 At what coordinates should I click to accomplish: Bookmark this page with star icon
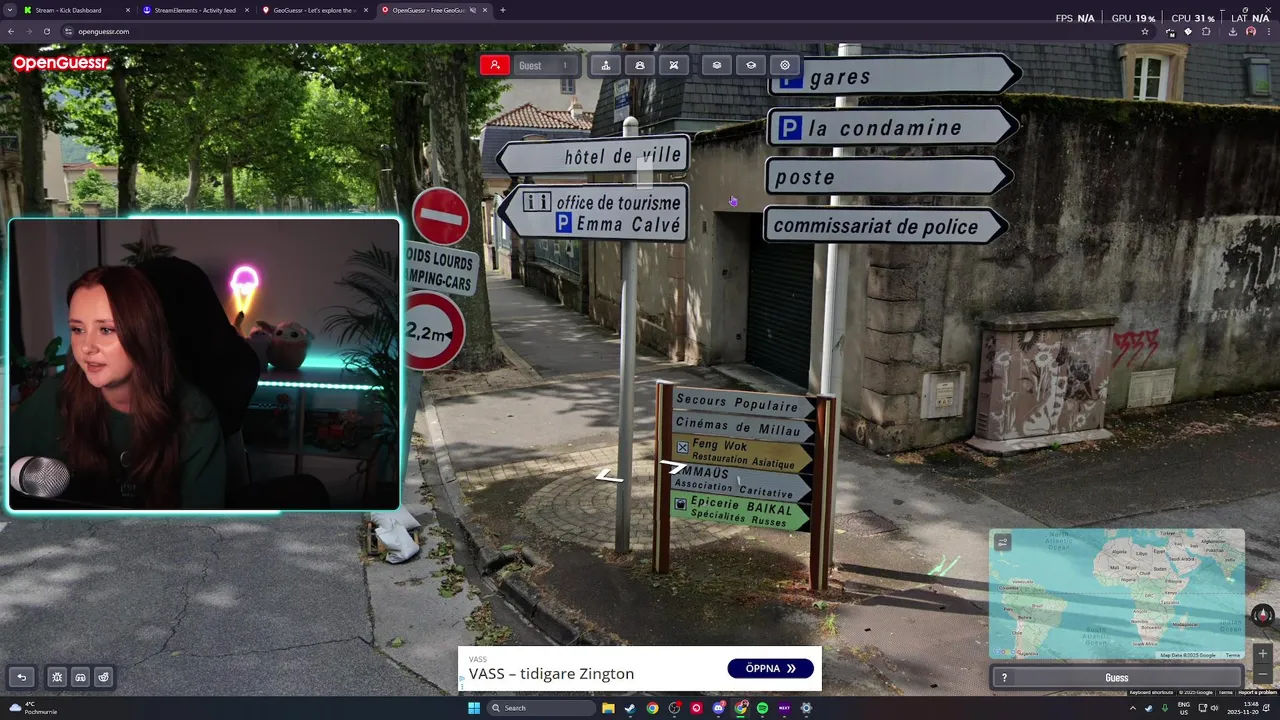[x=1145, y=31]
